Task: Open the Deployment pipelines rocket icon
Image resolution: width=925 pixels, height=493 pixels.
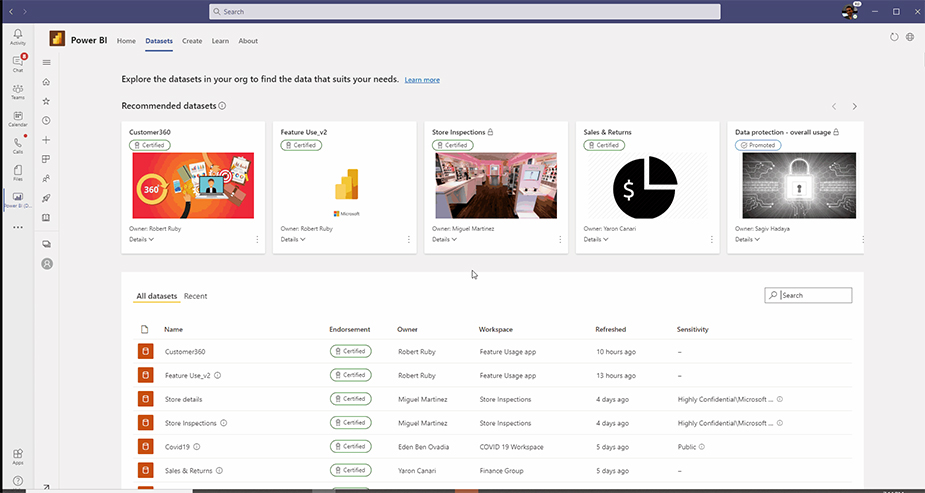Action: click(x=47, y=198)
